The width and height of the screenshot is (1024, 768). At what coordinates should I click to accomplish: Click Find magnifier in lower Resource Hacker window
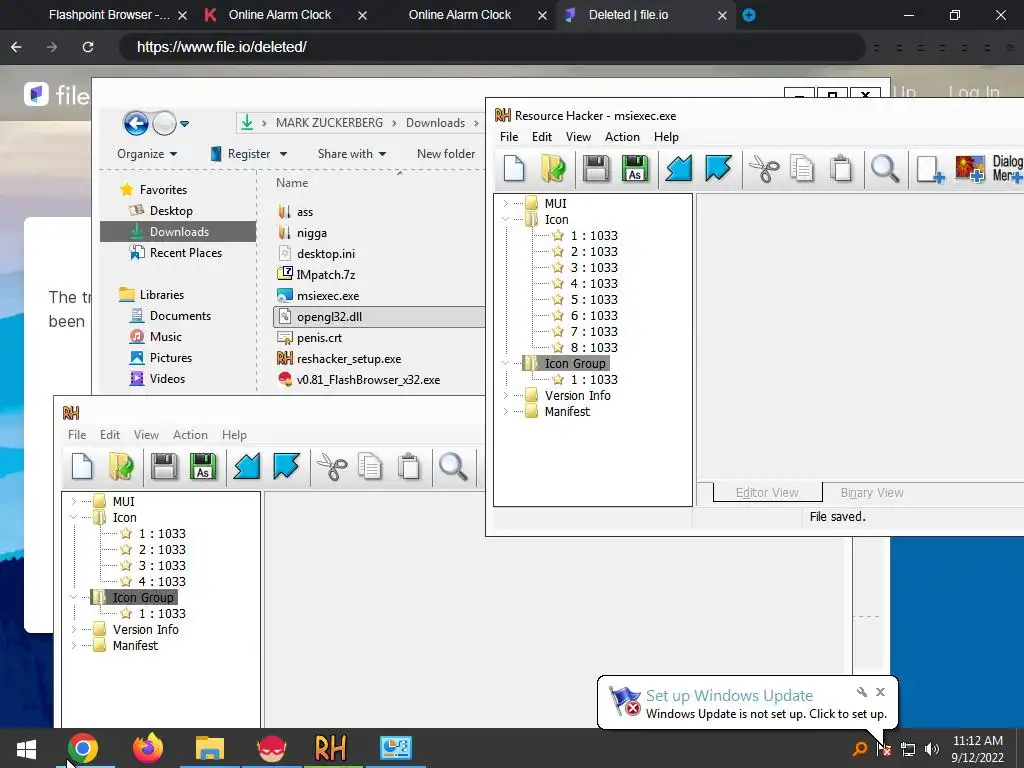tap(453, 467)
